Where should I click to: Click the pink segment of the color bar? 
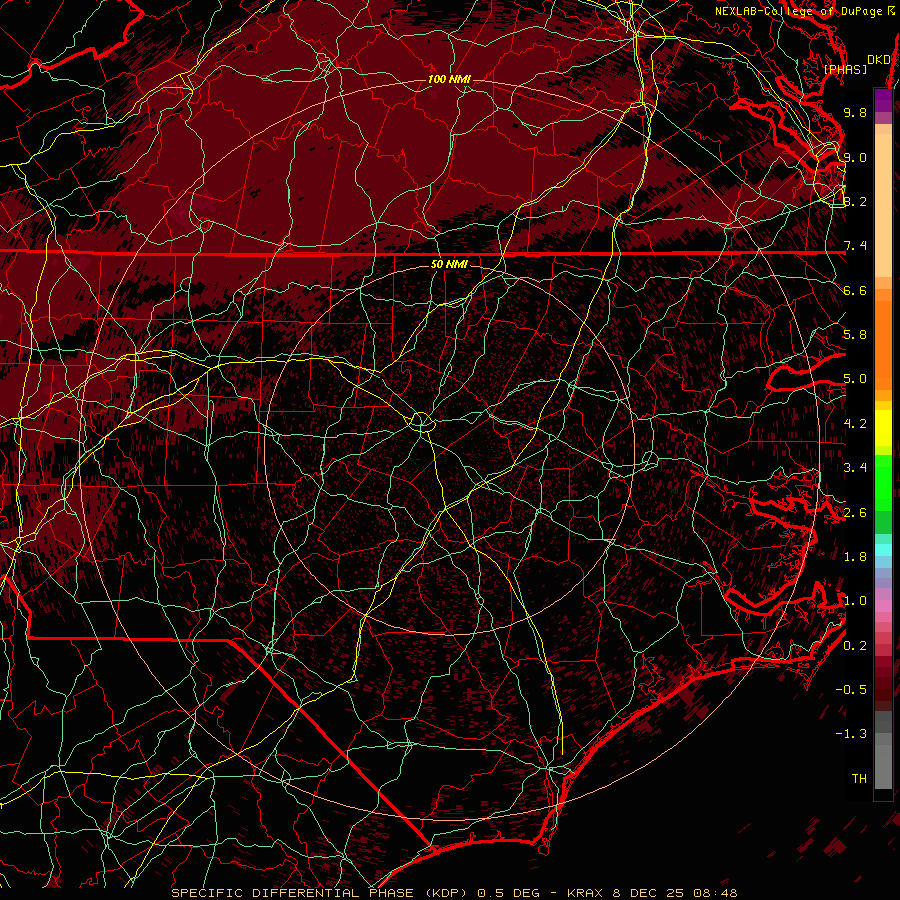(x=883, y=606)
